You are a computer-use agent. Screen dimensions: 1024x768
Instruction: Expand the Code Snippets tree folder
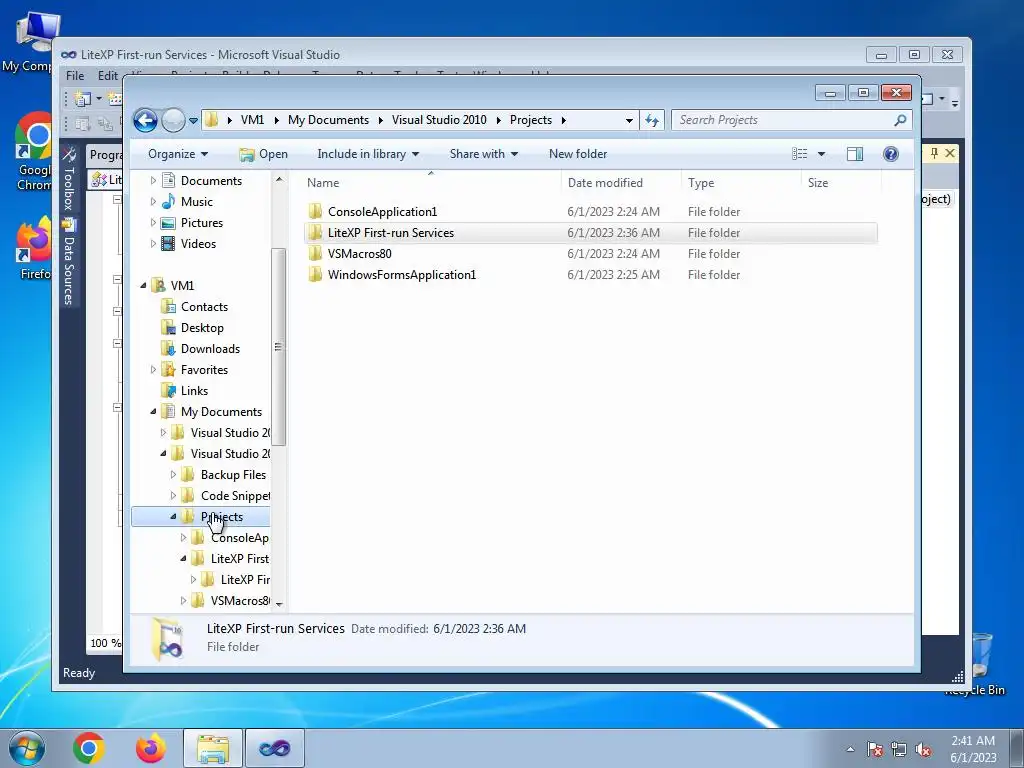tap(174, 496)
